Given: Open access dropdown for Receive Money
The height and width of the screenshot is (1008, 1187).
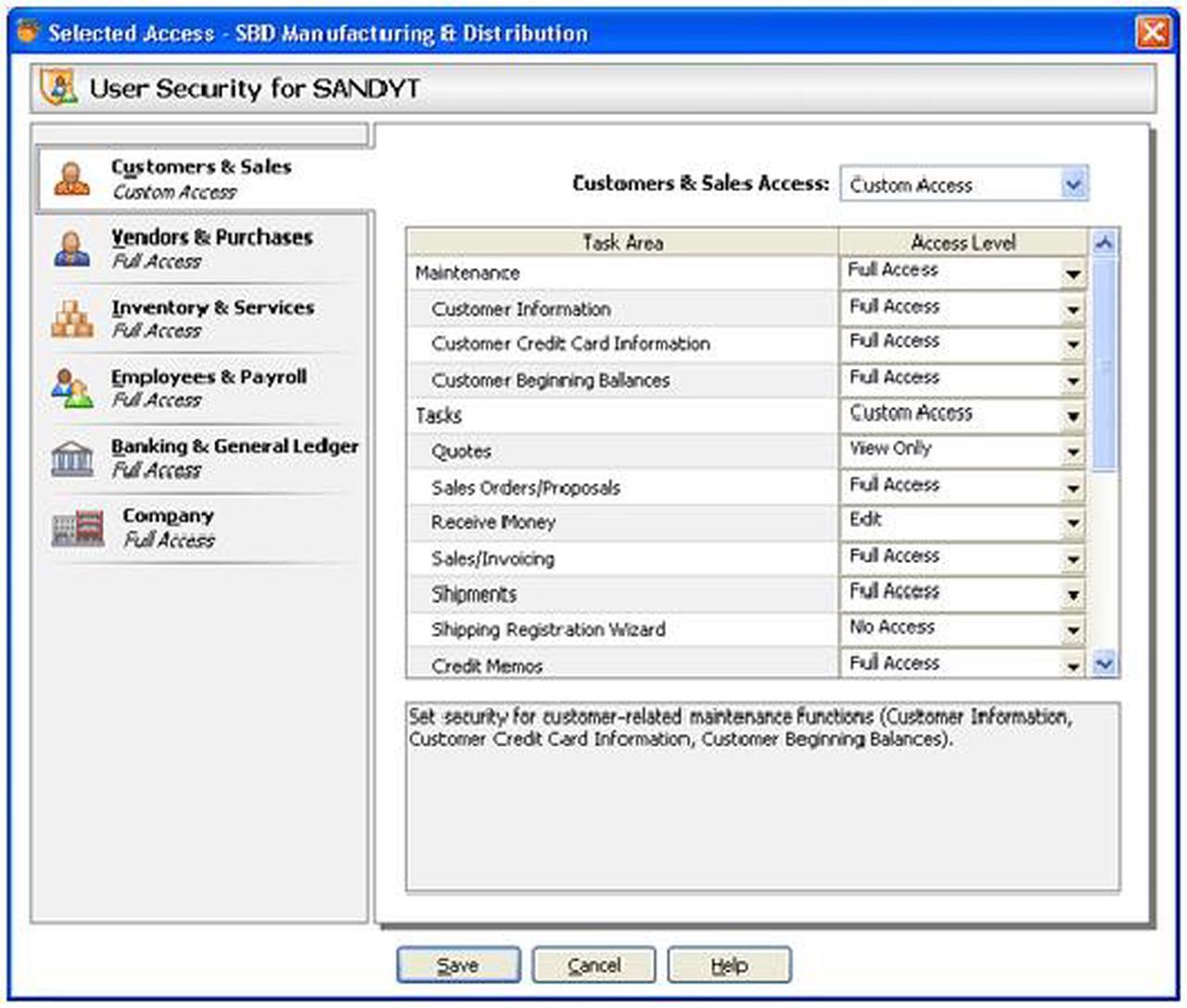Looking at the screenshot, I should (x=1073, y=524).
